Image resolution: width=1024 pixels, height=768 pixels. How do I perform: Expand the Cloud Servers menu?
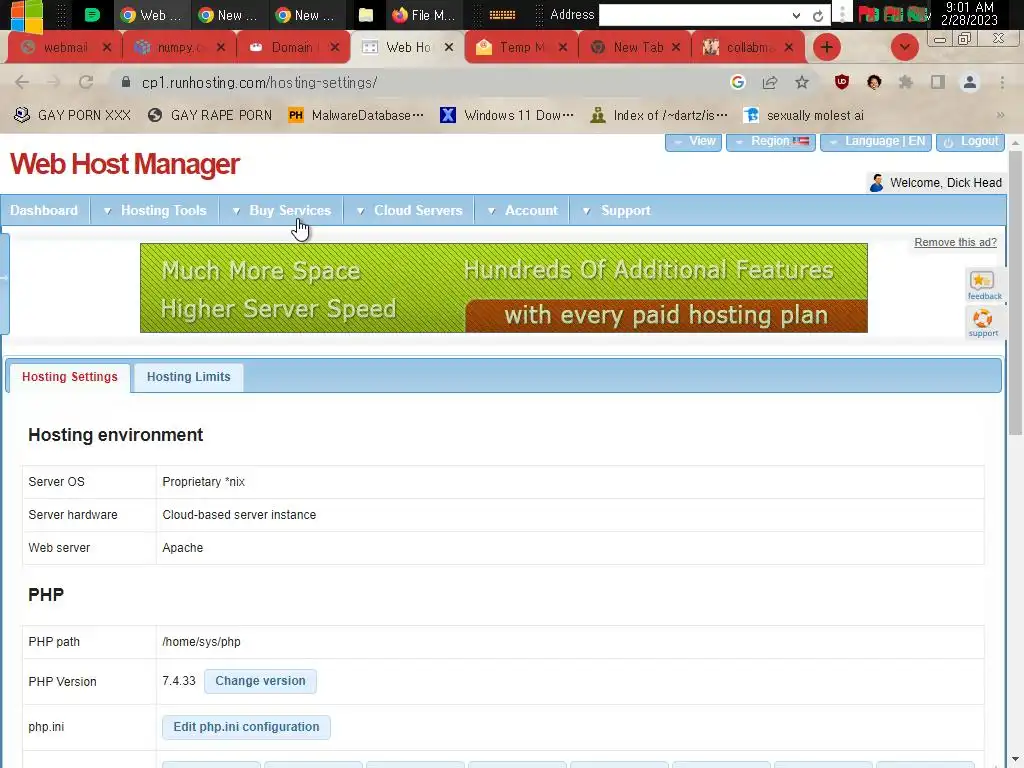[x=409, y=210]
